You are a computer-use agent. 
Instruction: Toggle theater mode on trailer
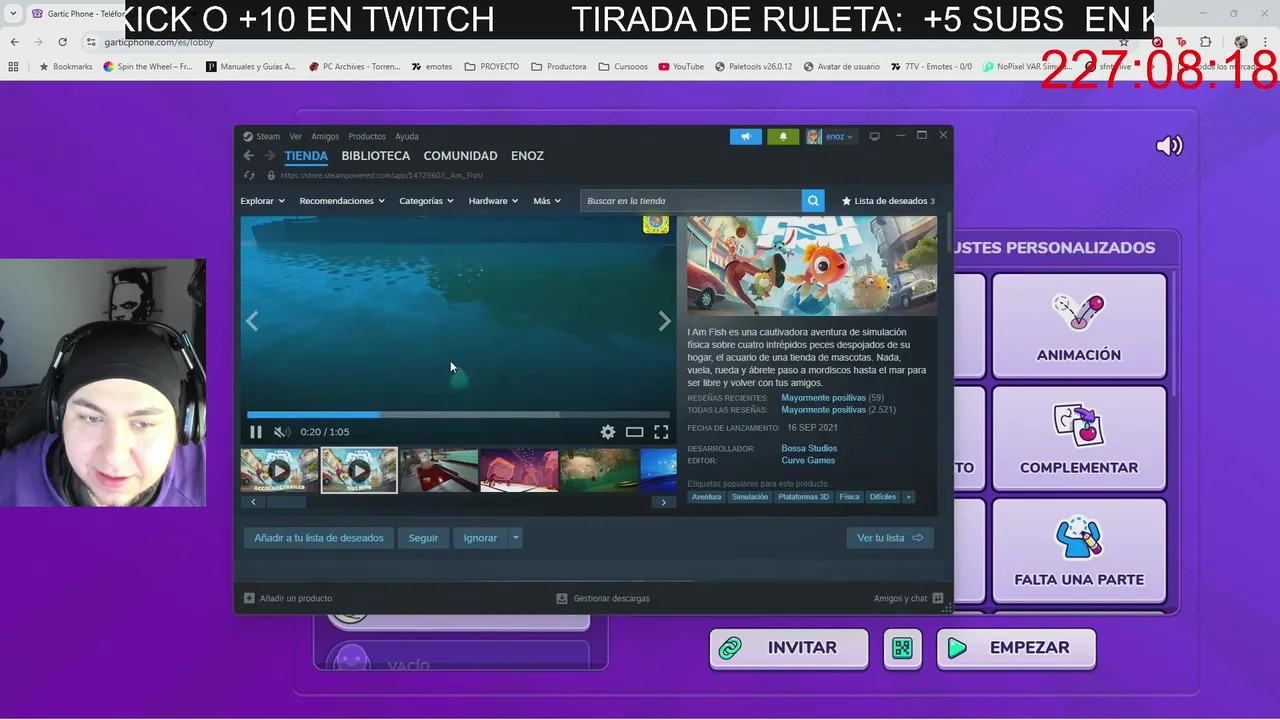(635, 432)
